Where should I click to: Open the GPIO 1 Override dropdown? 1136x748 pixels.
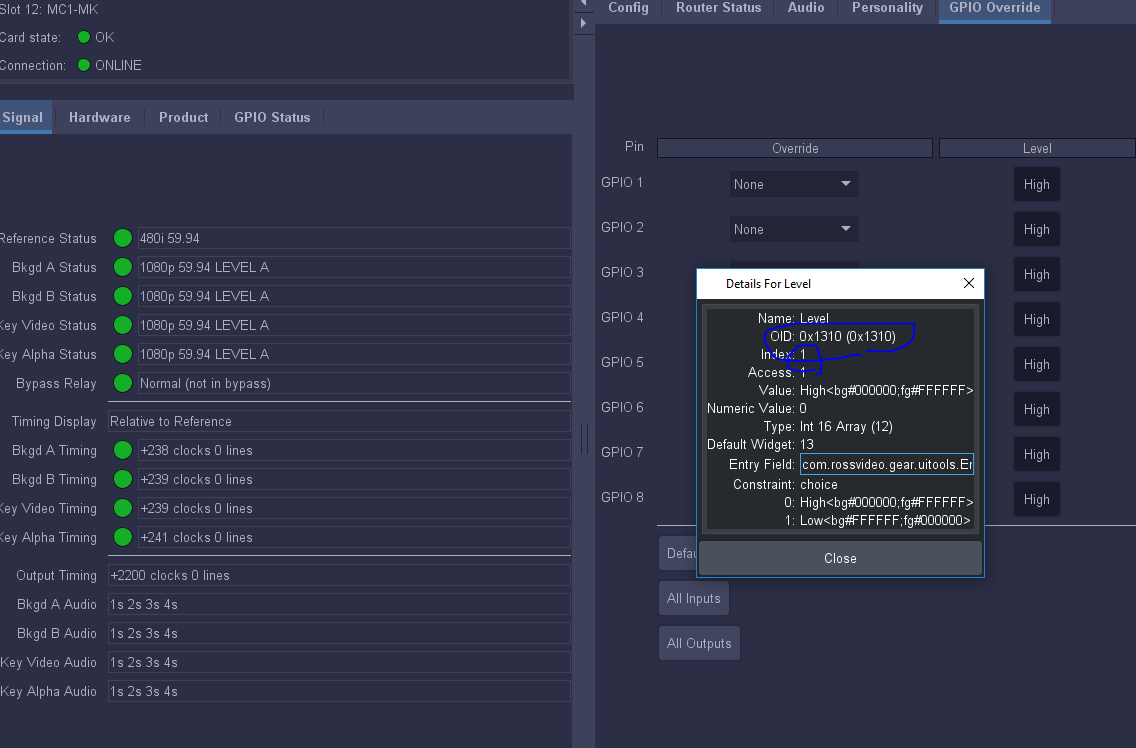coord(794,184)
